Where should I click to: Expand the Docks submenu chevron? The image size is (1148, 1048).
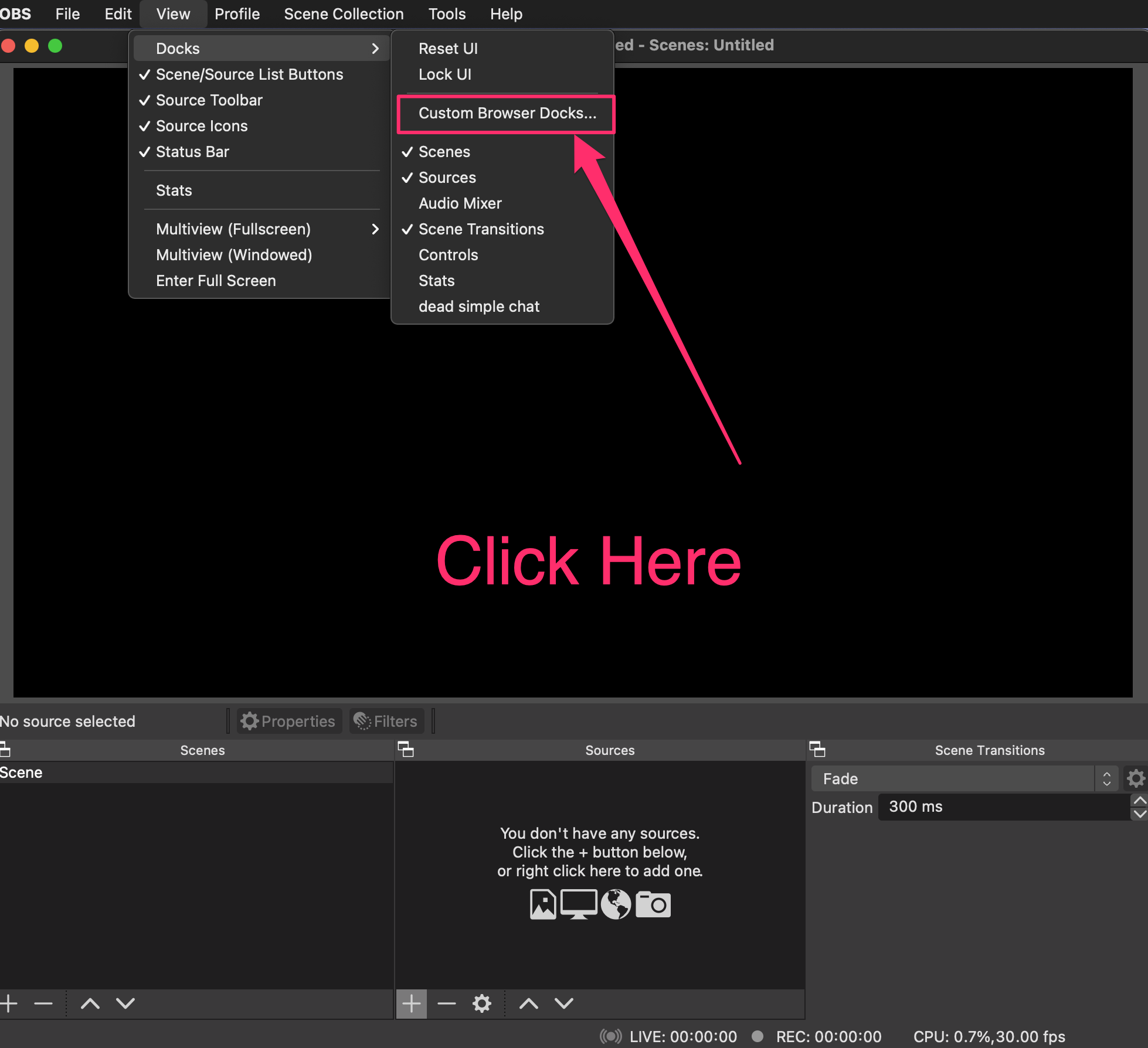pyautogui.click(x=375, y=48)
